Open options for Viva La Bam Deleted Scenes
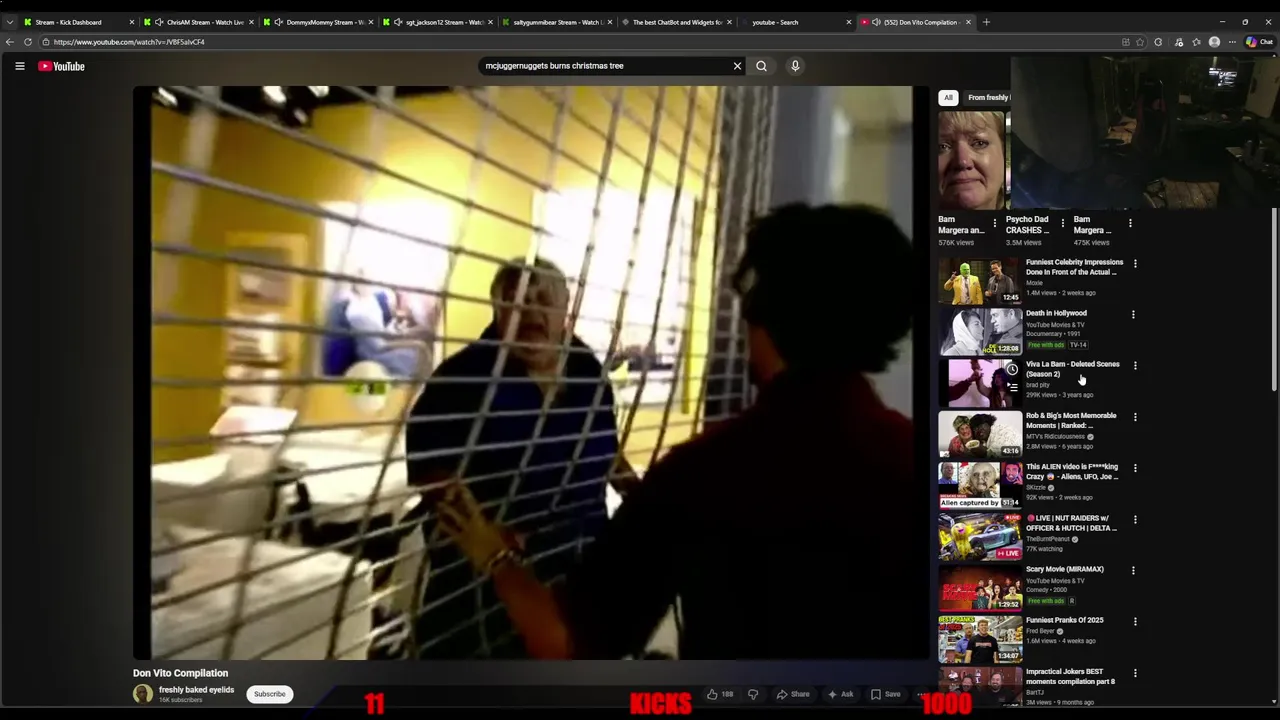 (x=1134, y=365)
